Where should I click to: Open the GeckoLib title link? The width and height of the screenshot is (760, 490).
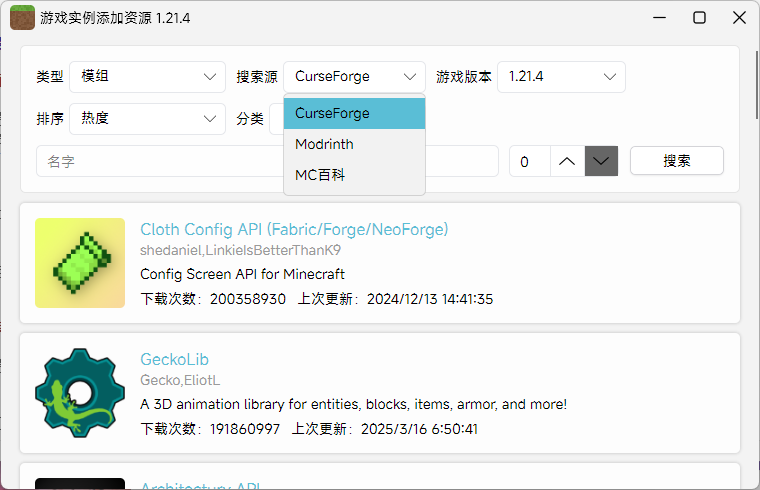pos(174,360)
